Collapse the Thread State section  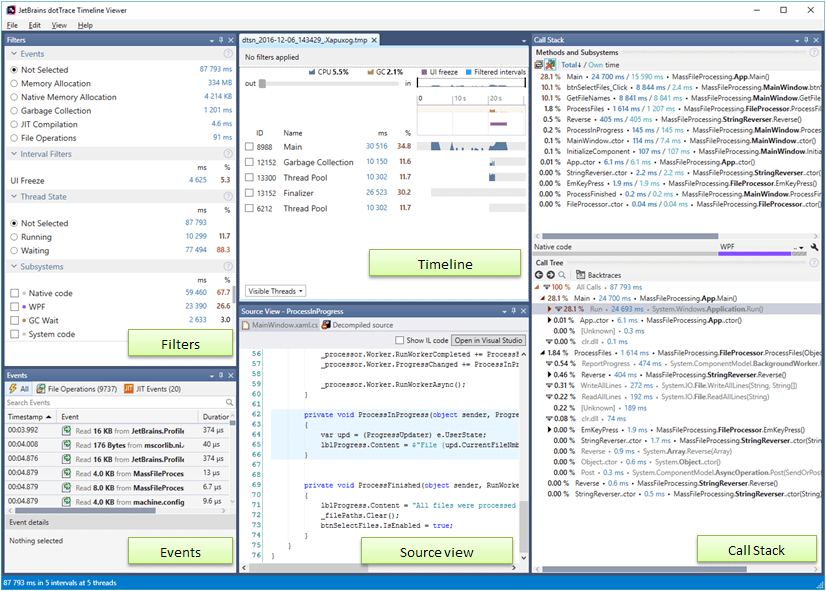pos(14,197)
